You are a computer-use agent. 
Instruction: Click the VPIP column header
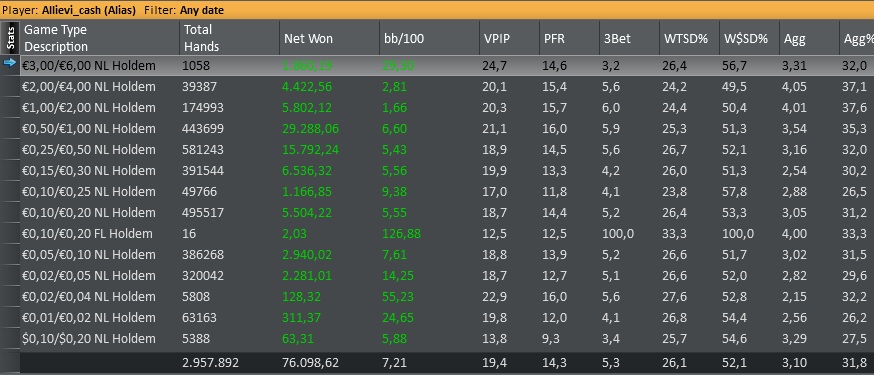tap(509, 38)
